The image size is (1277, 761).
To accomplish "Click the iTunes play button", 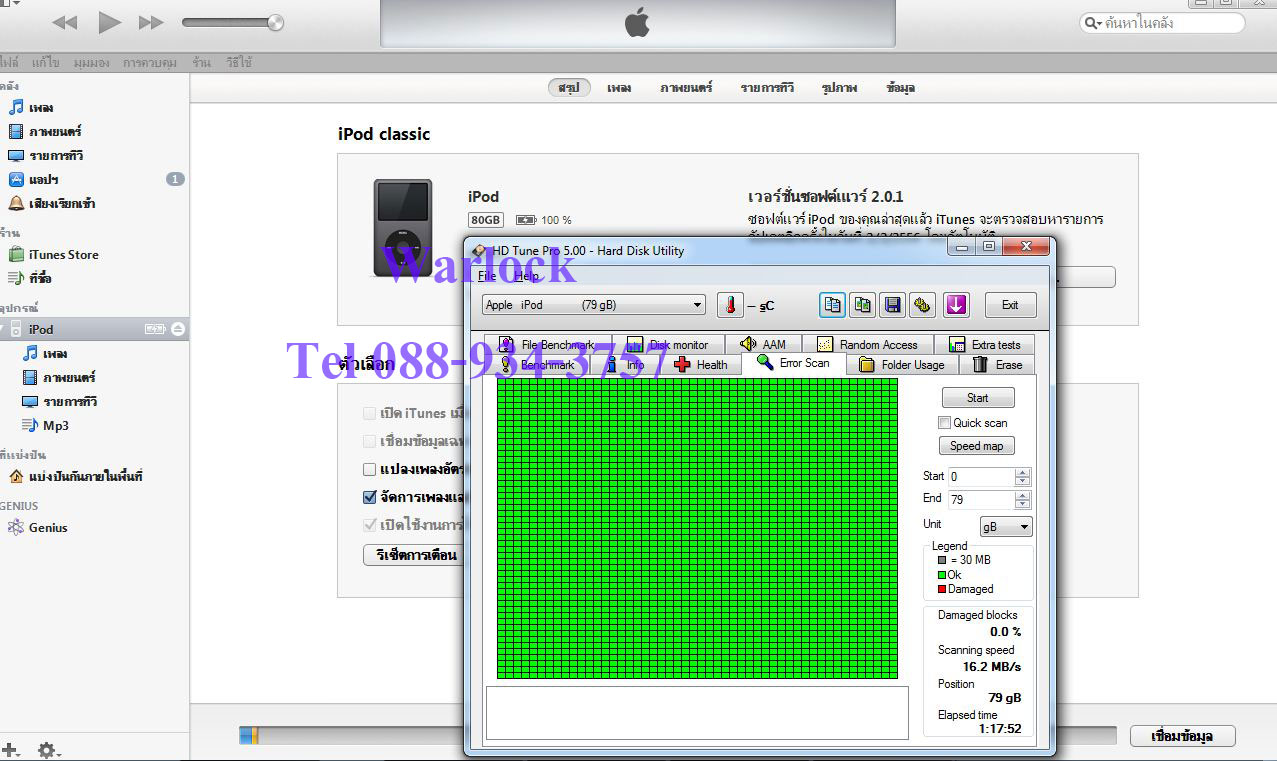I will (x=109, y=22).
